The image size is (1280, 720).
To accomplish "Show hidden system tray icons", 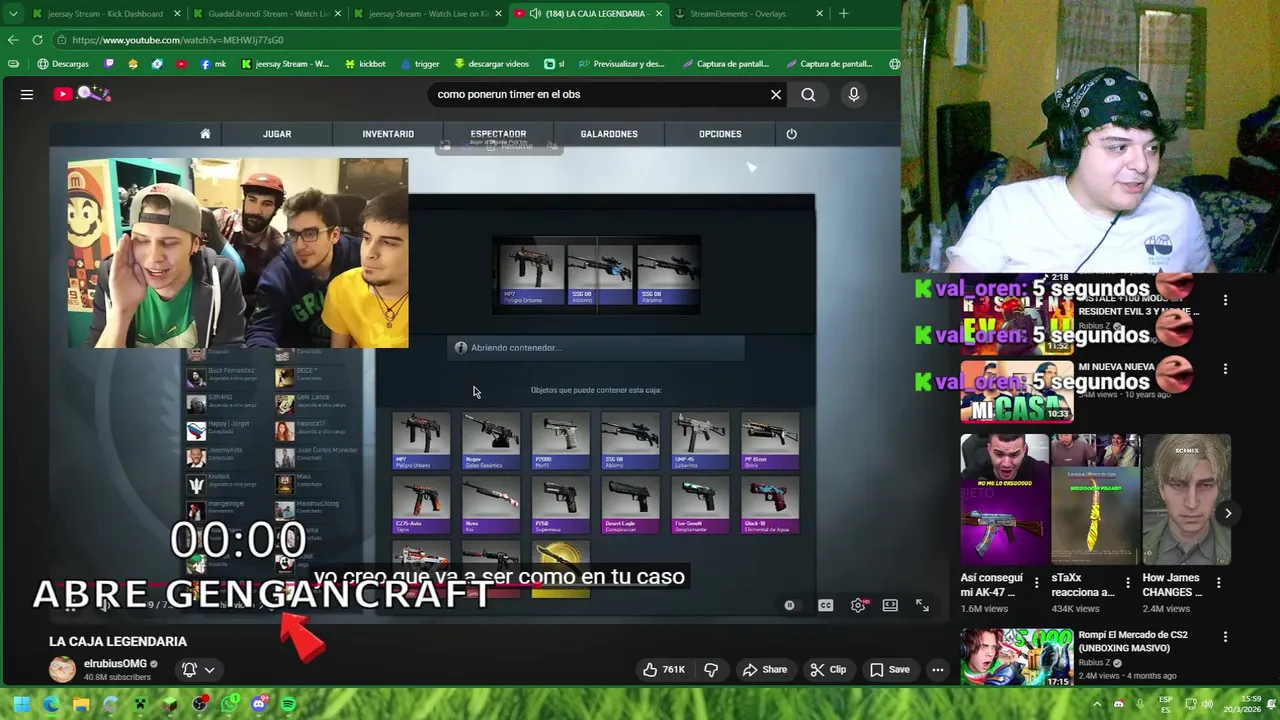I will click(1097, 704).
